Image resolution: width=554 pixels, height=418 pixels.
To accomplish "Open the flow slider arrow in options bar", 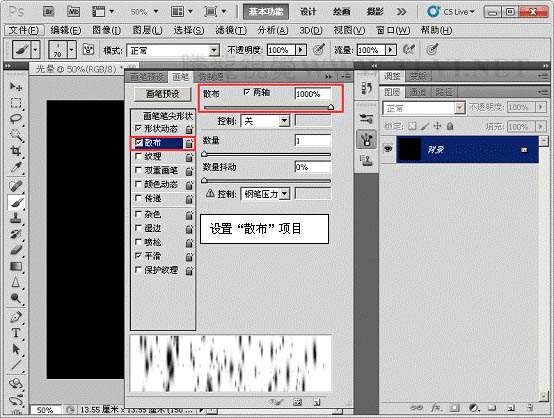I will (390, 50).
